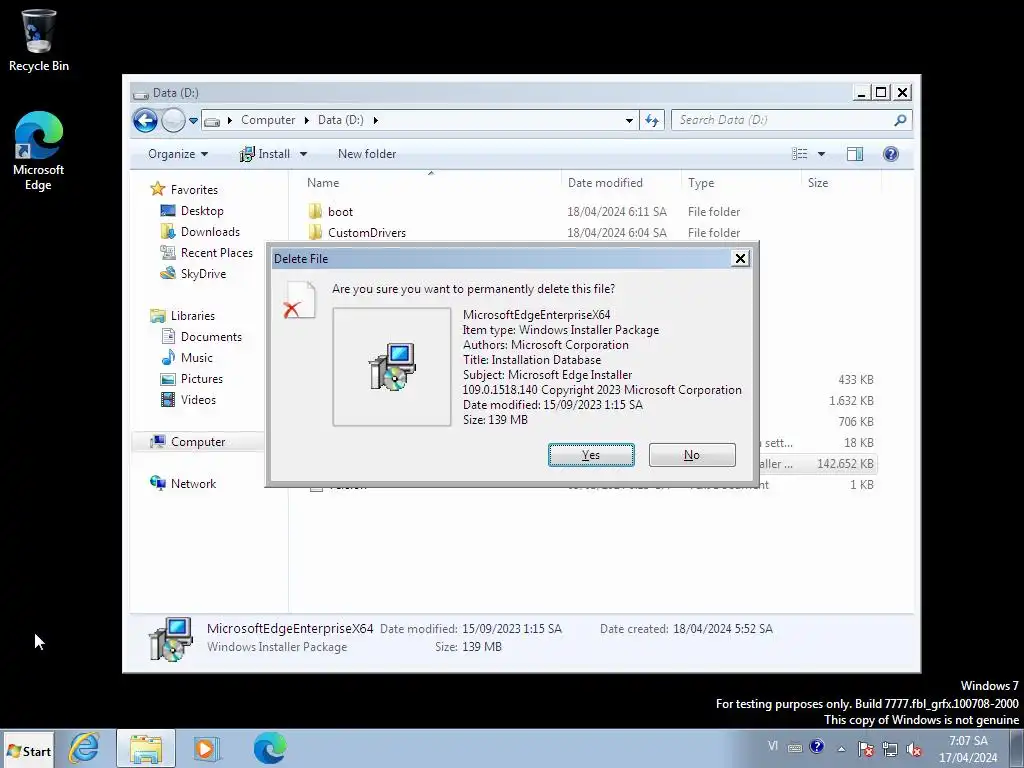Screen dimensions: 1024x768
Task: Click Computer in the address bar
Action: point(268,120)
